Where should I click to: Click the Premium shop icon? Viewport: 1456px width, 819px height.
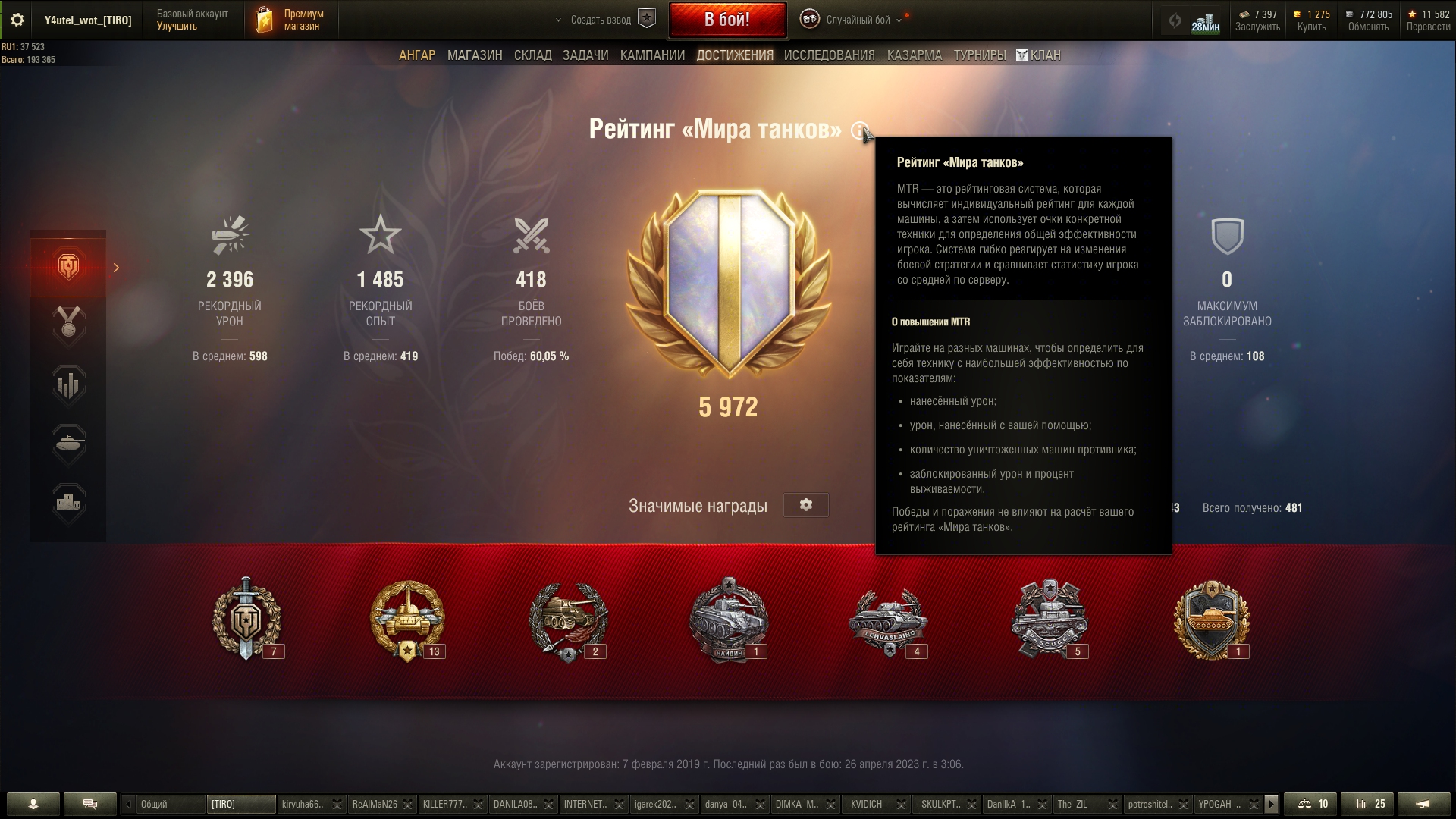coord(264,20)
